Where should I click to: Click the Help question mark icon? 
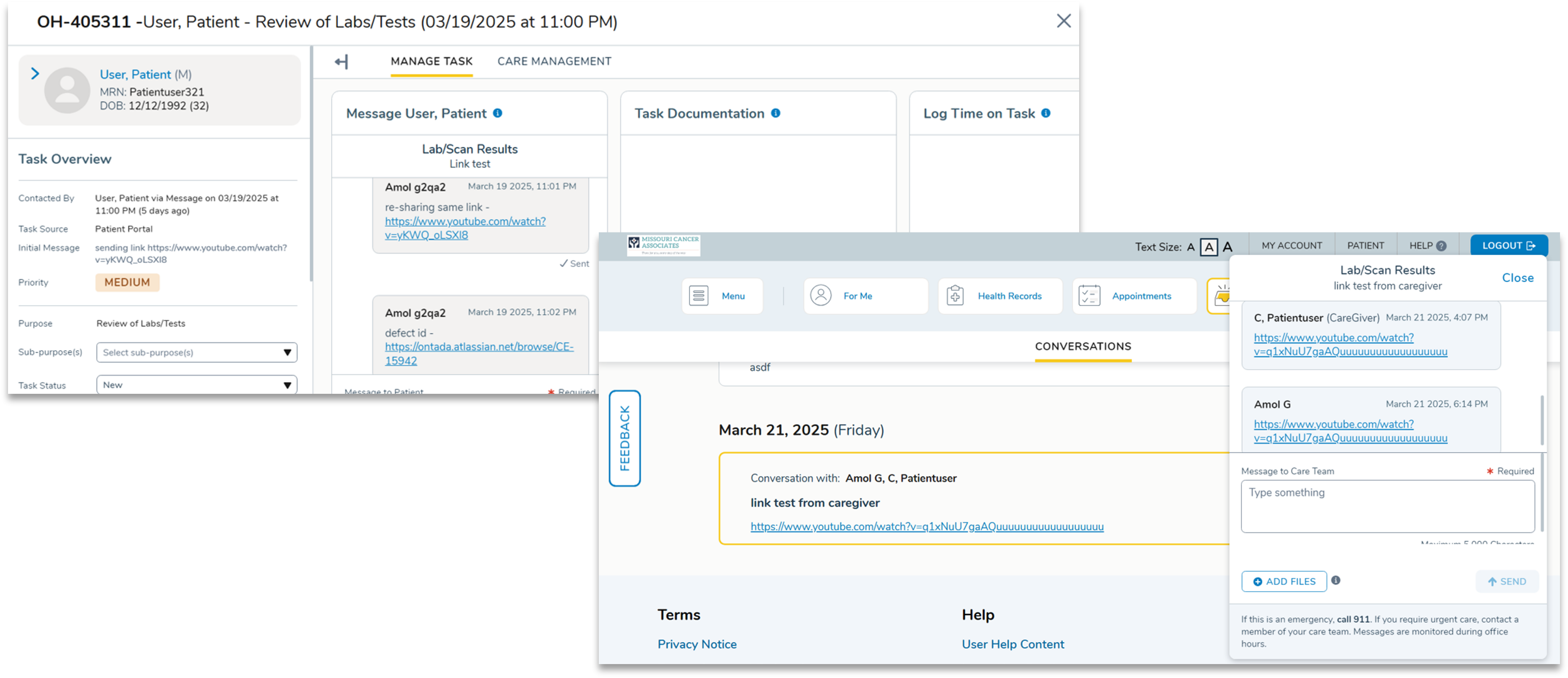click(1442, 246)
